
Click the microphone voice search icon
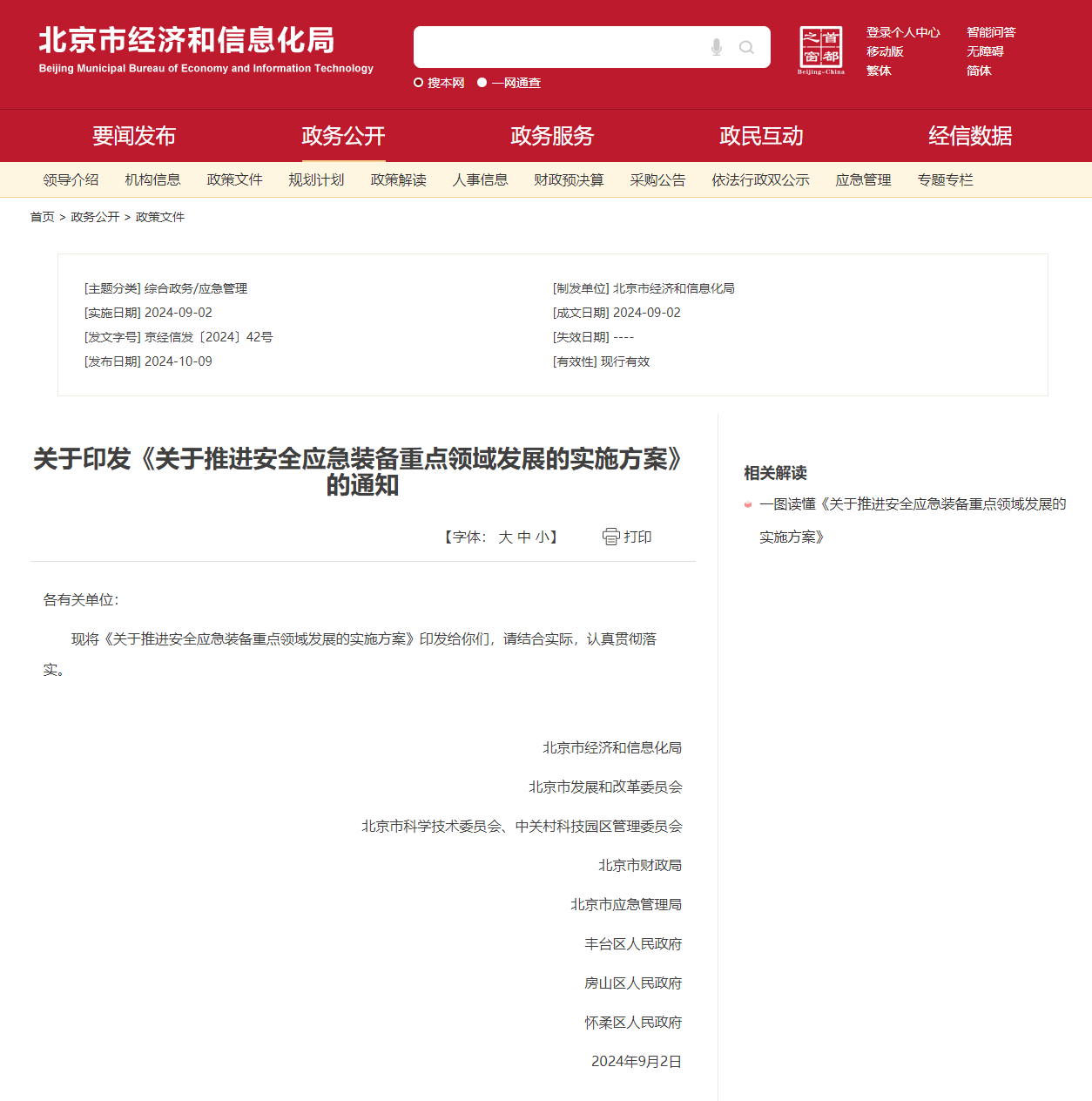716,47
